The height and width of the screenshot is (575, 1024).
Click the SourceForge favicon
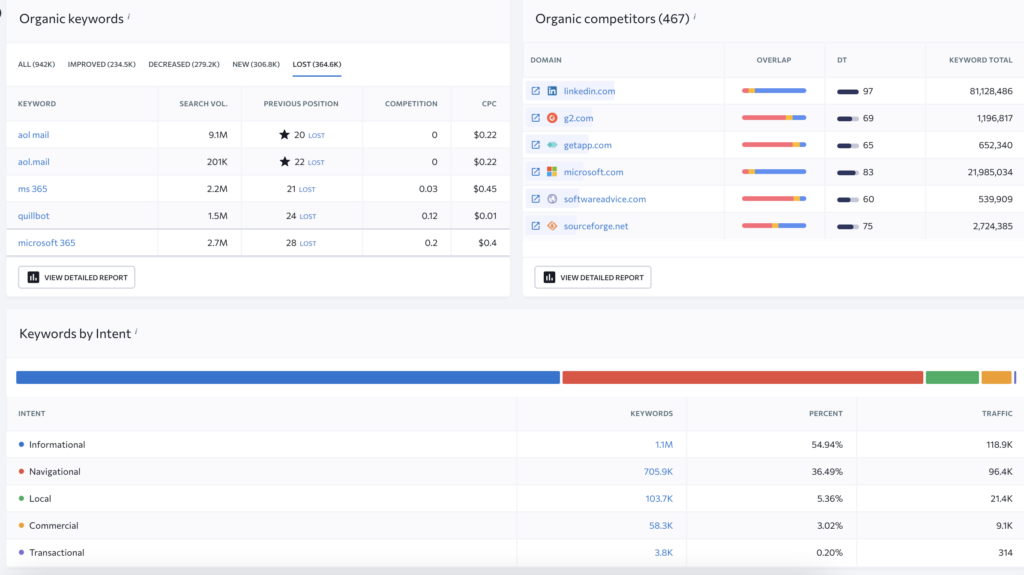(552, 226)
